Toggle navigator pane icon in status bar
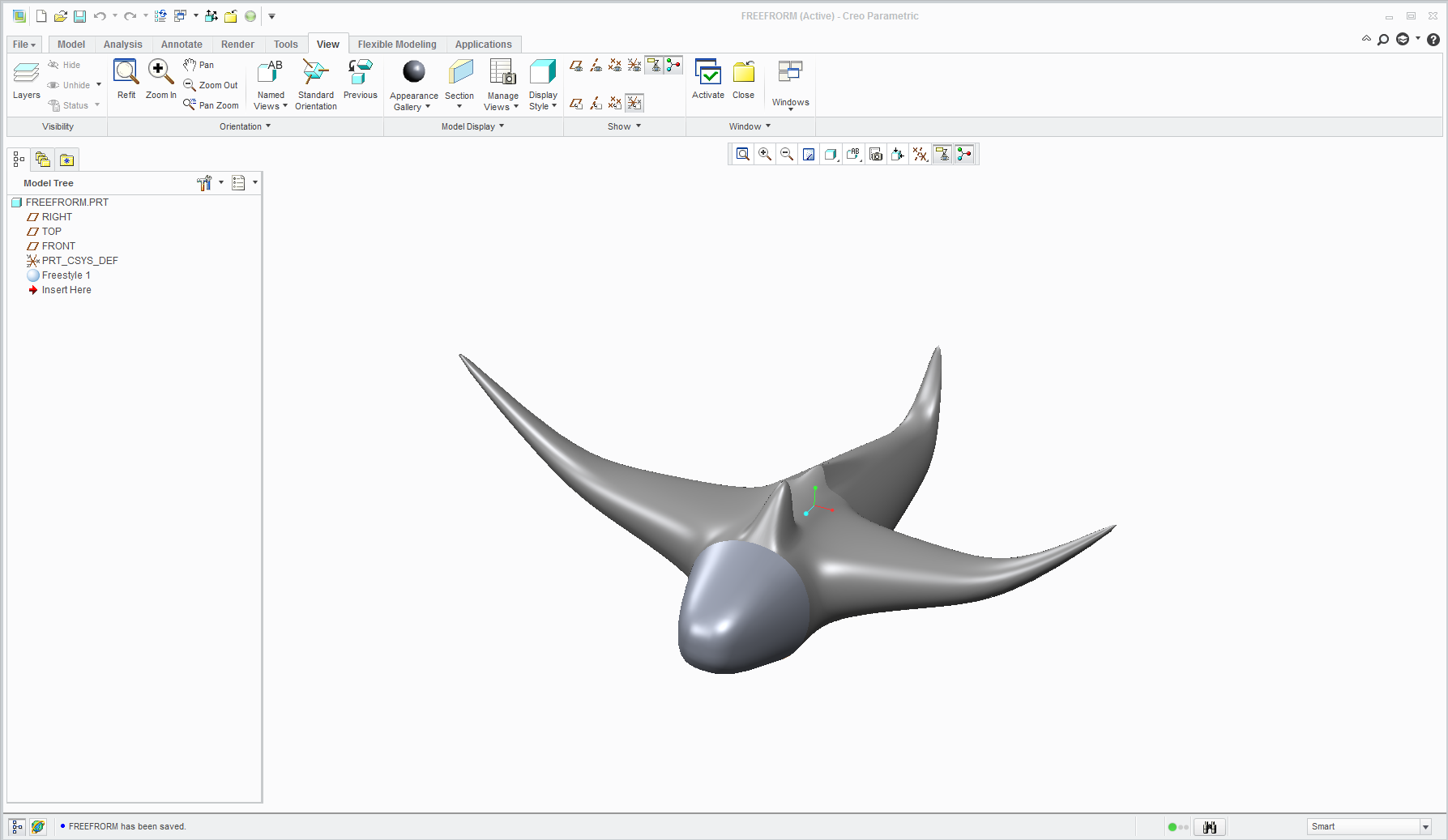1448x840 pixels. (17, 827)
